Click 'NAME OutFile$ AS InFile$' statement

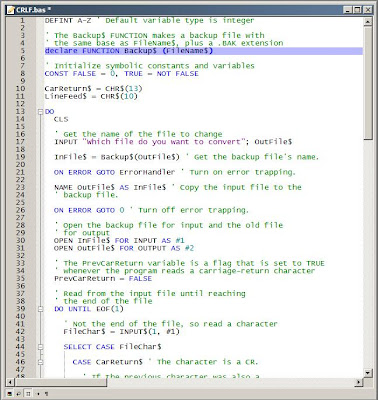[x=110, y=188]
